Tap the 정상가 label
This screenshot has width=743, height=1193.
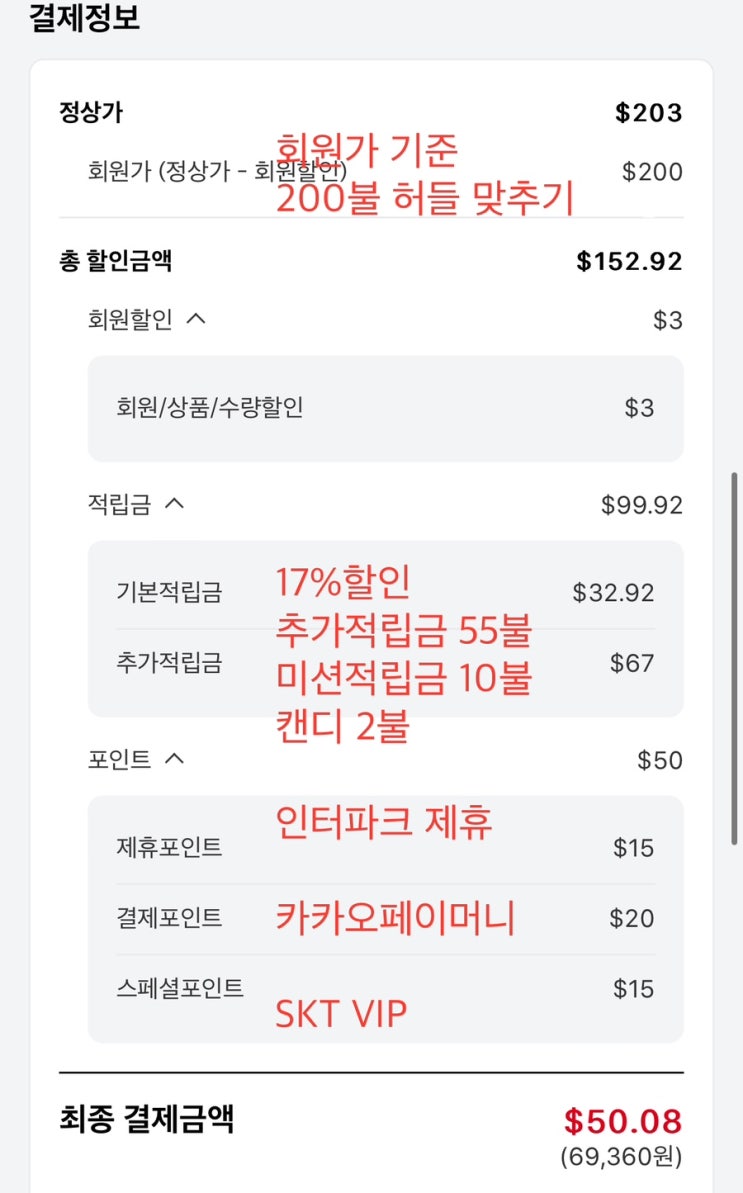coord(91,112)
